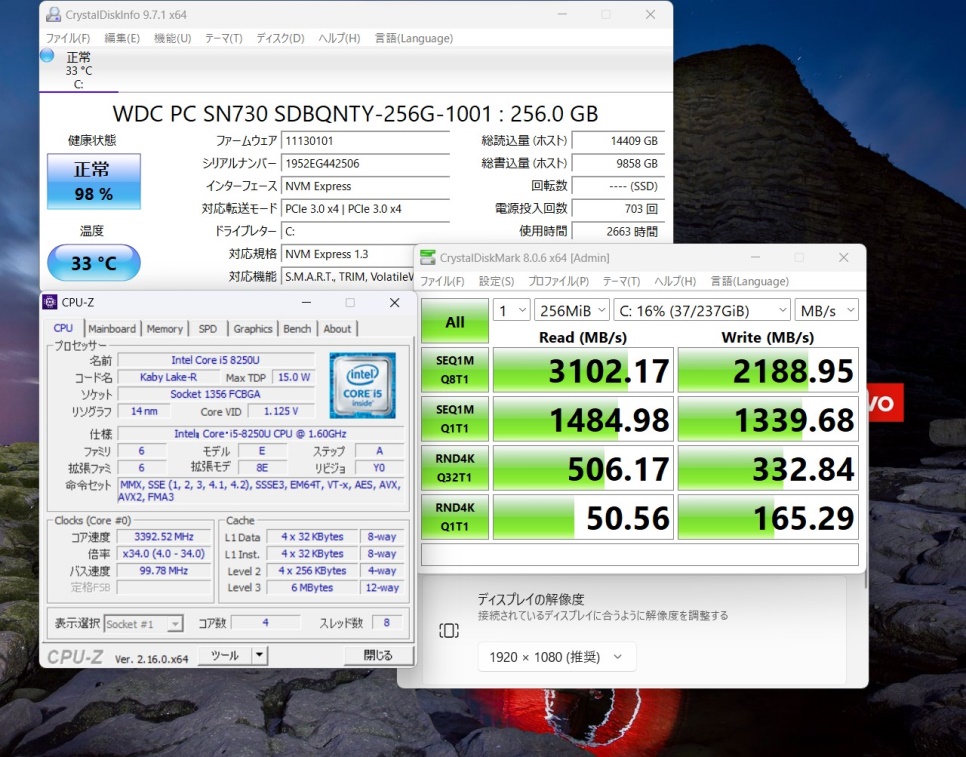Viewport: 966px width, 757px height.
Task: Click the 閉じる button in CPU-Z
Action: coord(378,655)
